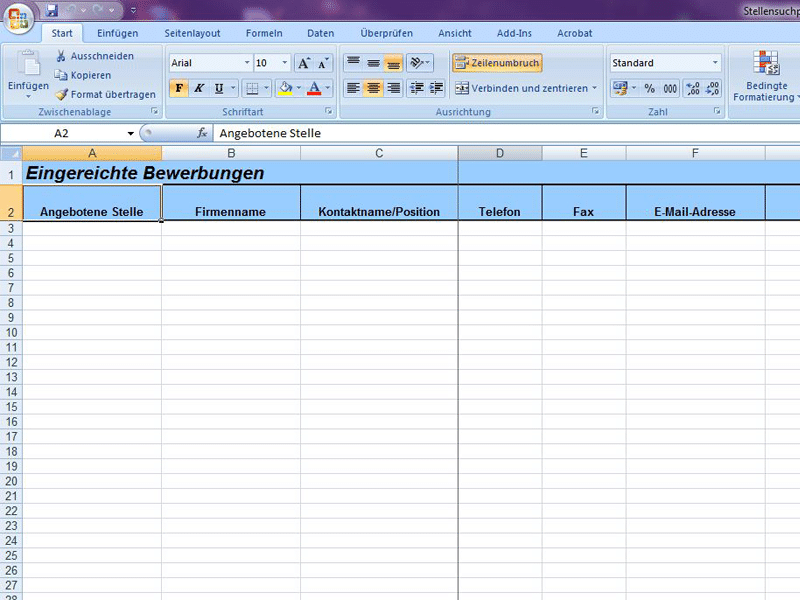Click the fx insert function icon
The width and height of the screenshot is (800, 600).
point(202,133)
